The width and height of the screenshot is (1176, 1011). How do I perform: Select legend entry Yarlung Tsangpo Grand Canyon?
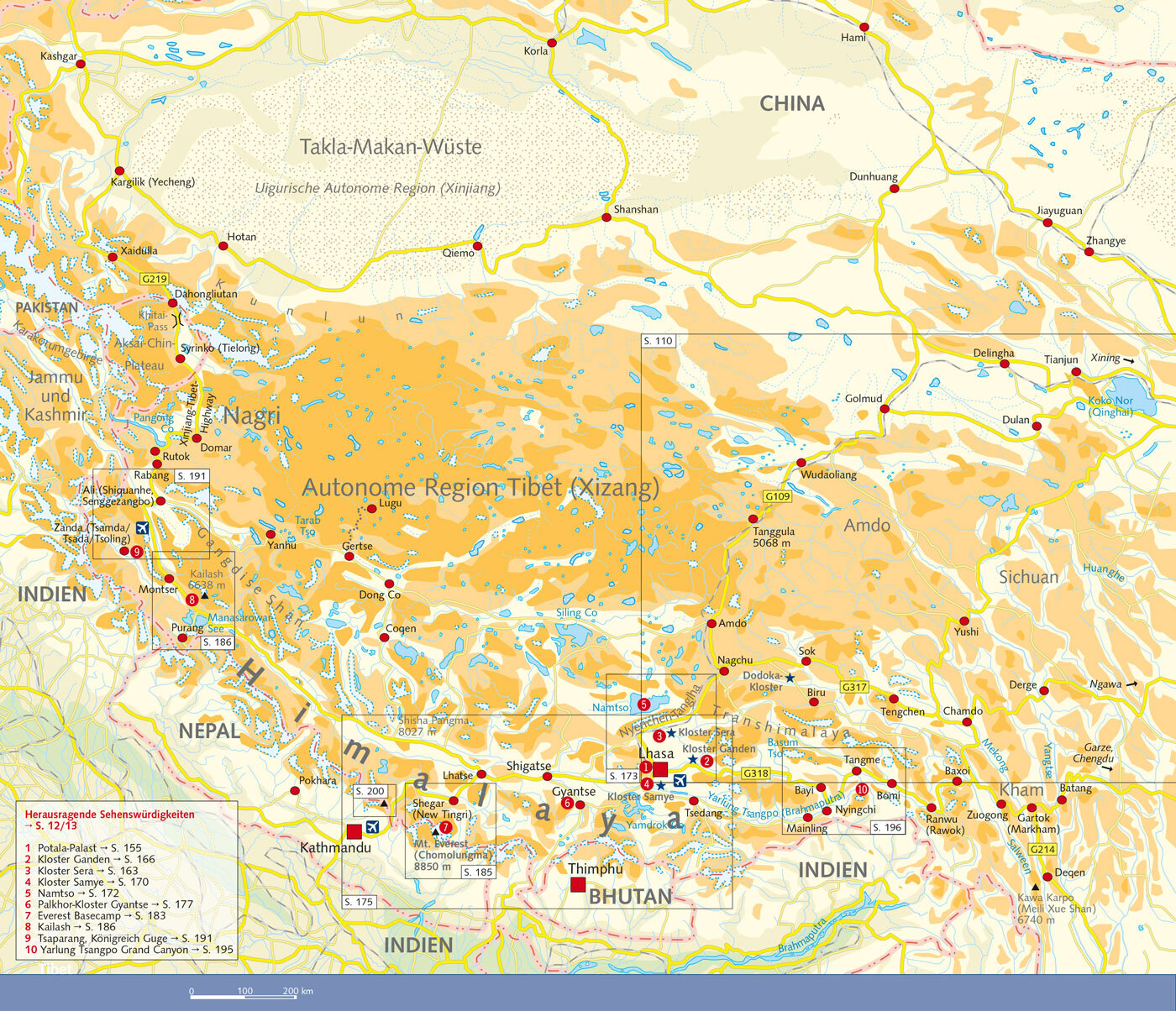pos(126,950)
